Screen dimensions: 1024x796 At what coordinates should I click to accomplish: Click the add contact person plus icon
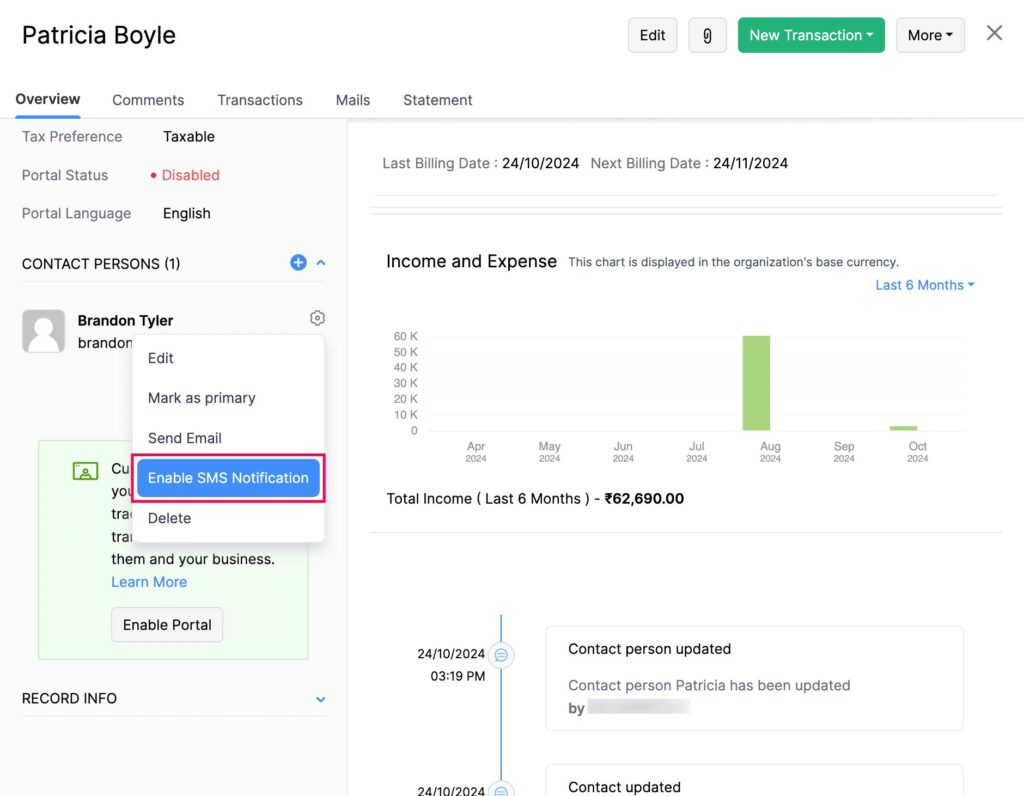click(x=298, y=263)
